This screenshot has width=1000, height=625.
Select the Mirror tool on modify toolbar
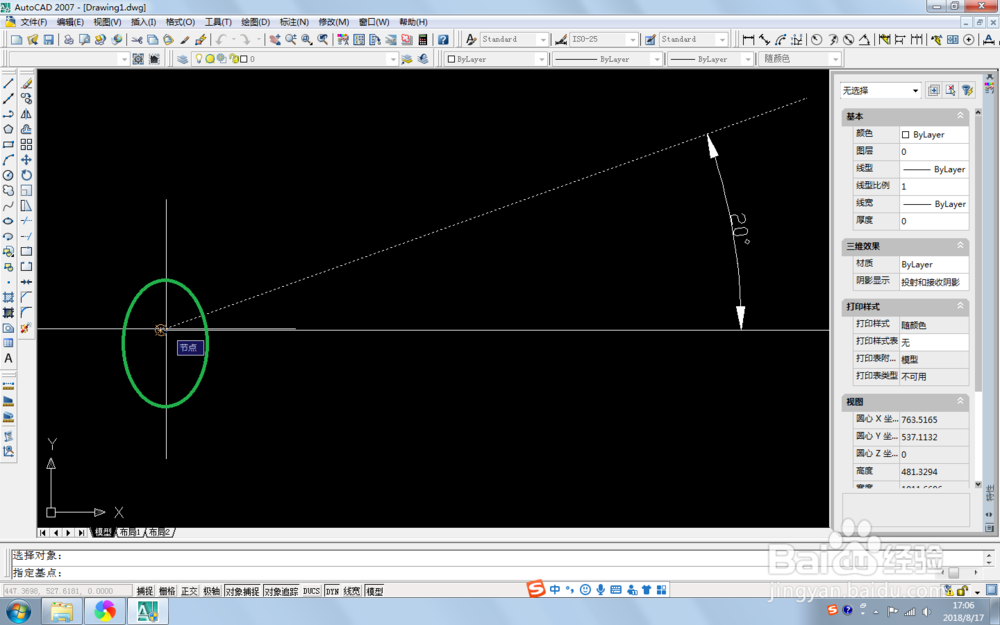point(26,113)
